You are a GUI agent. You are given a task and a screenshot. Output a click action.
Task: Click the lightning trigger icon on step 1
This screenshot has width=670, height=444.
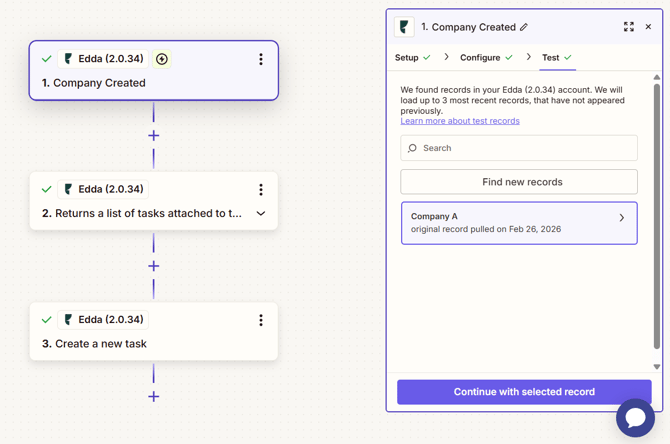162,59
